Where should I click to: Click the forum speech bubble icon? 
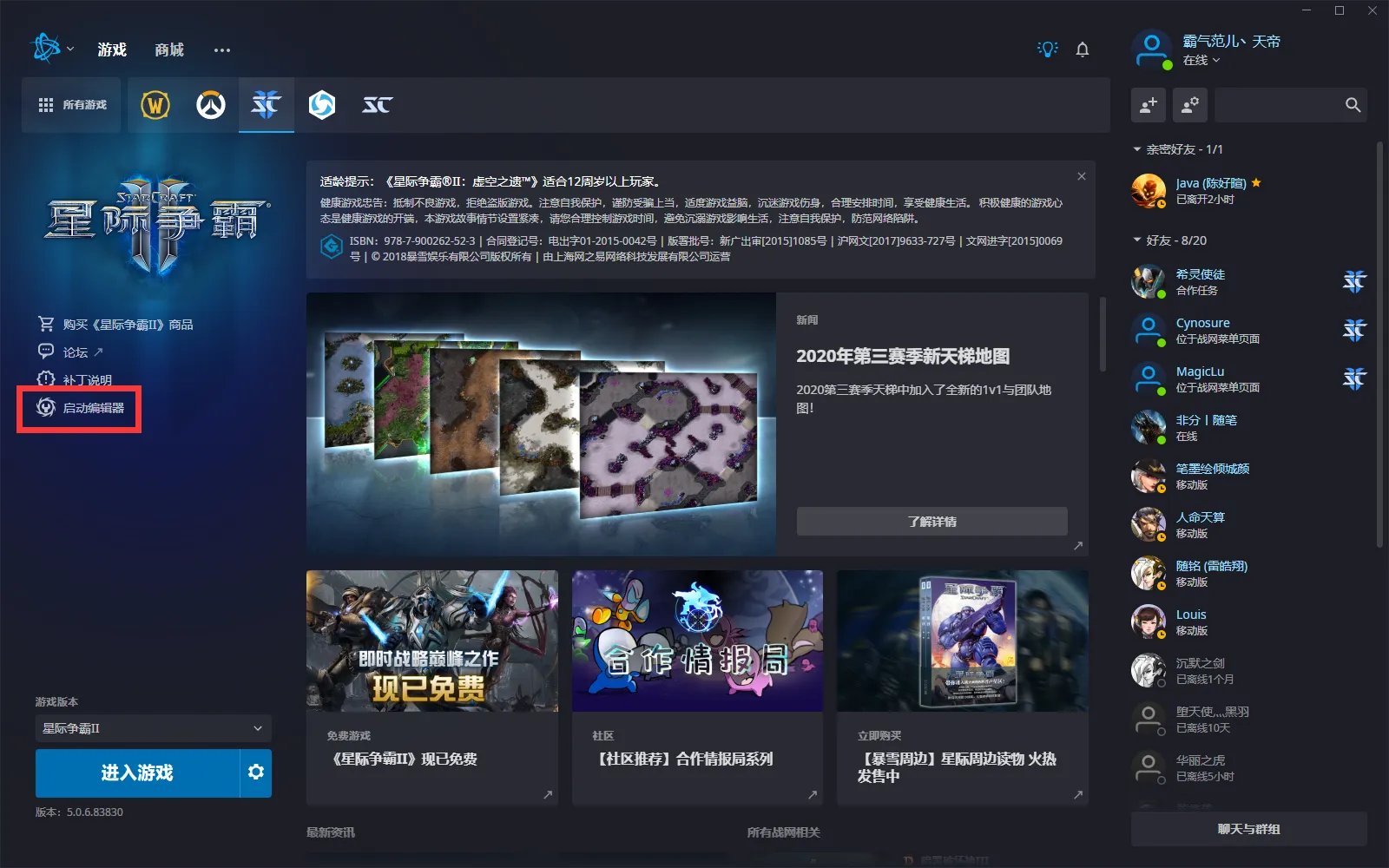tap(46, 352)
